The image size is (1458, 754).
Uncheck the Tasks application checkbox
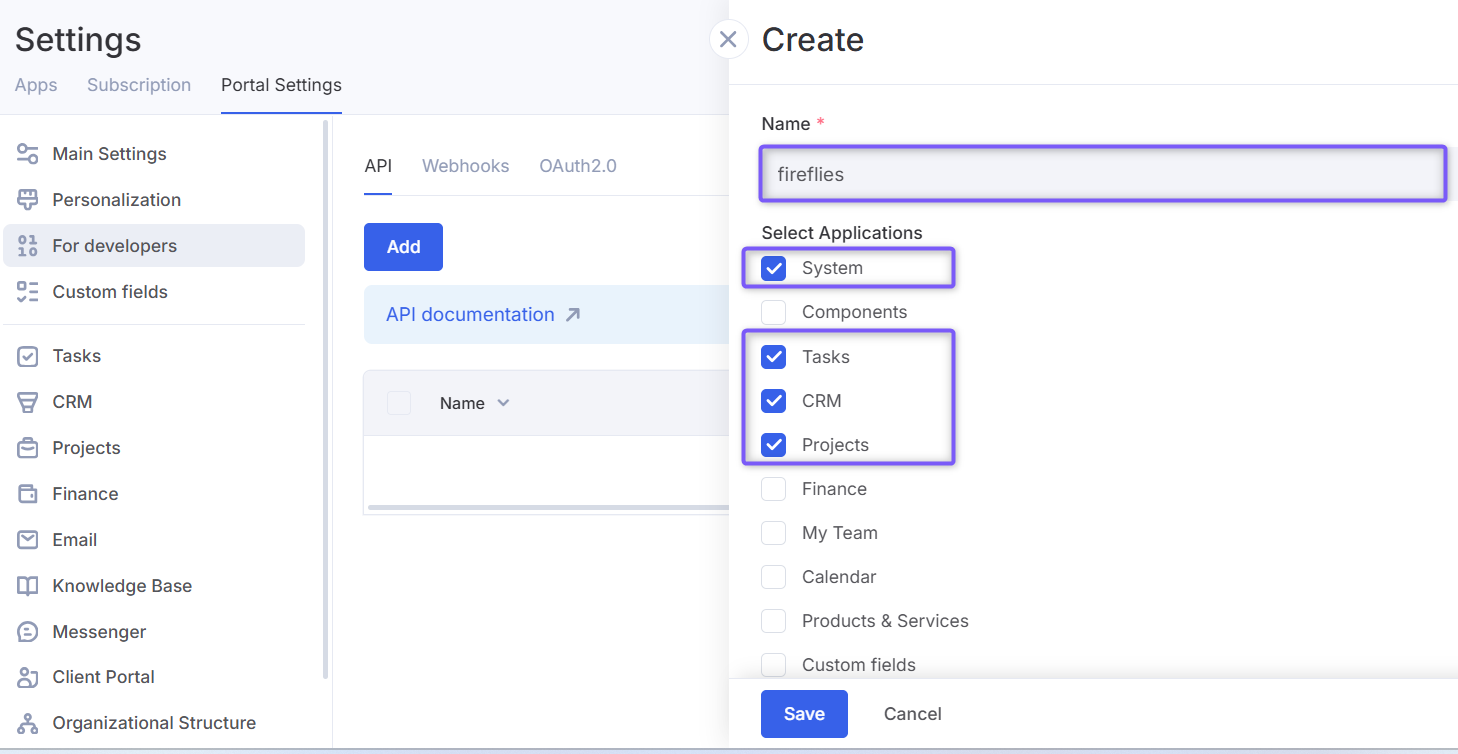[x=774, y=357]
